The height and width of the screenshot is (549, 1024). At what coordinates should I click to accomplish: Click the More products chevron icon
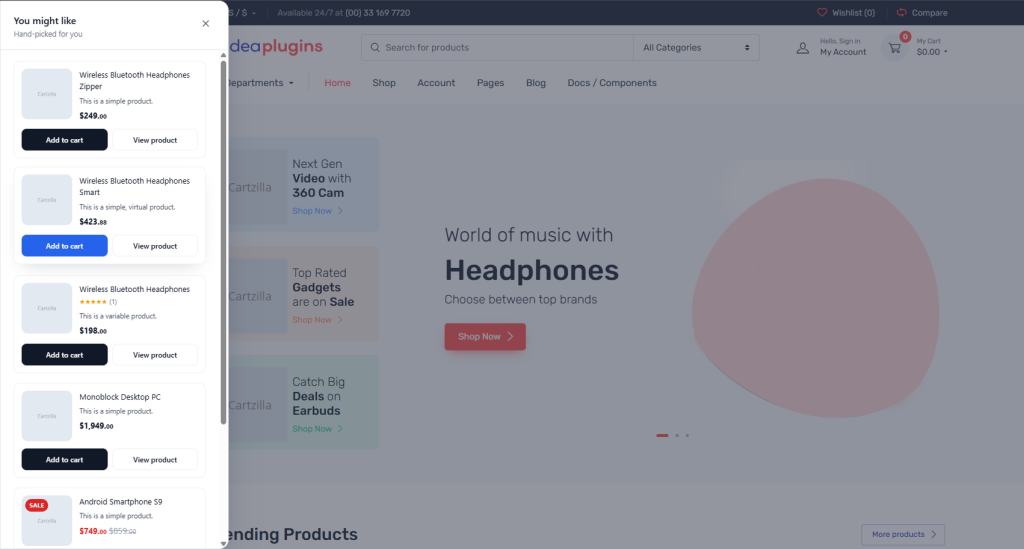[933, 535]
